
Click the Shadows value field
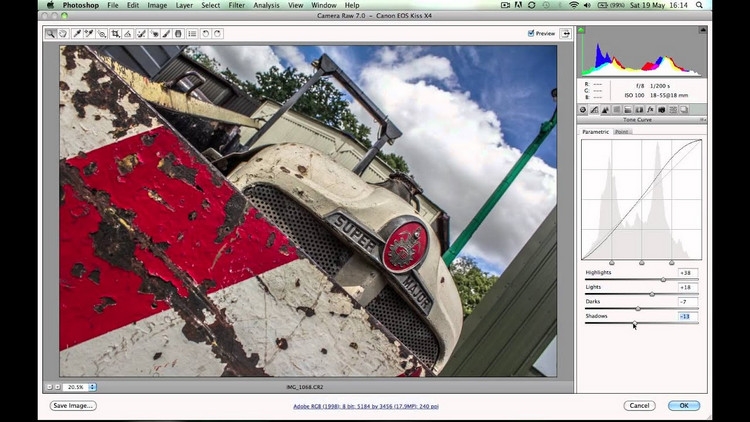[687, 316]
